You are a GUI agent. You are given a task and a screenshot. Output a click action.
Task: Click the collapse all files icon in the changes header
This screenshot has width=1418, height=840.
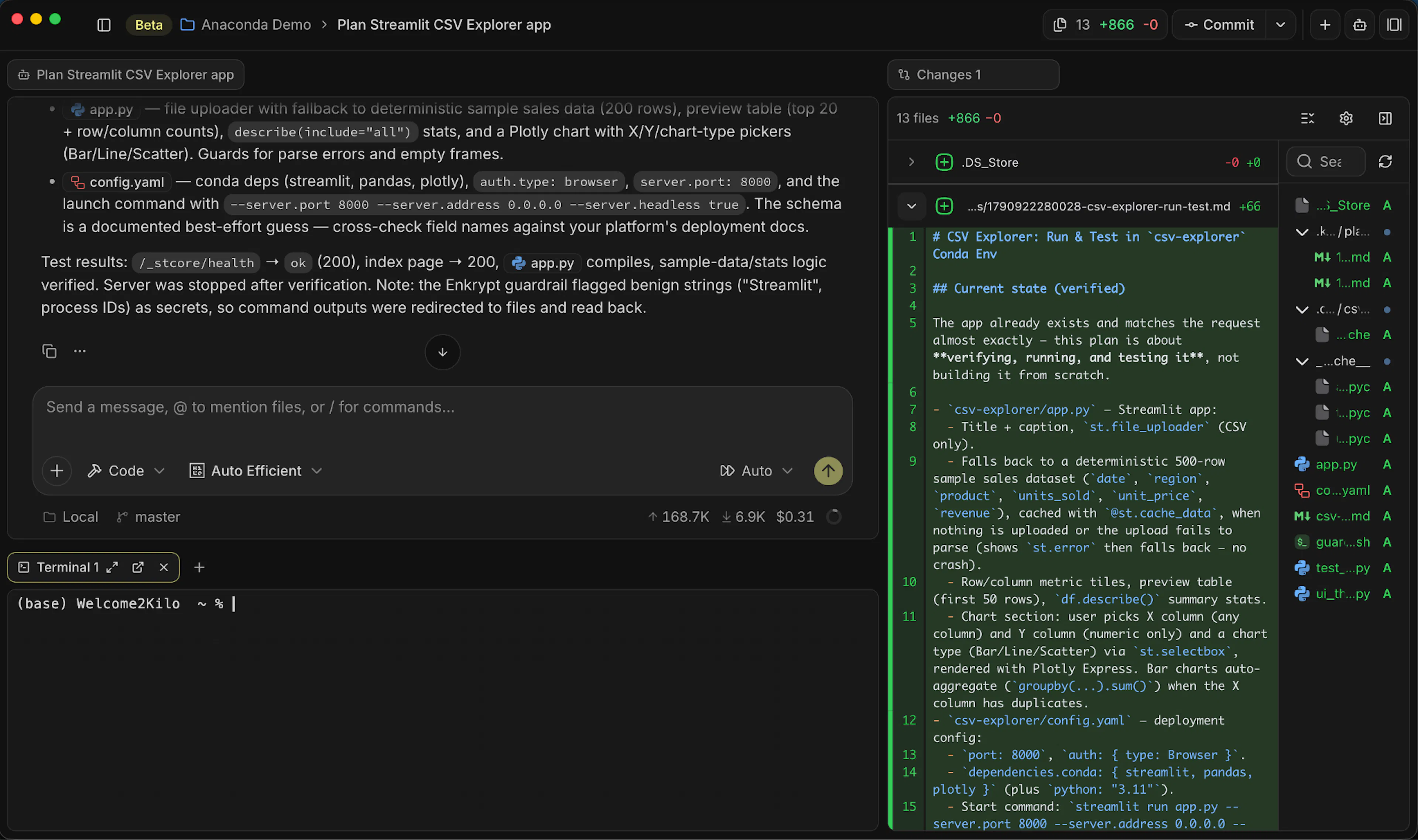[1307, 118]
